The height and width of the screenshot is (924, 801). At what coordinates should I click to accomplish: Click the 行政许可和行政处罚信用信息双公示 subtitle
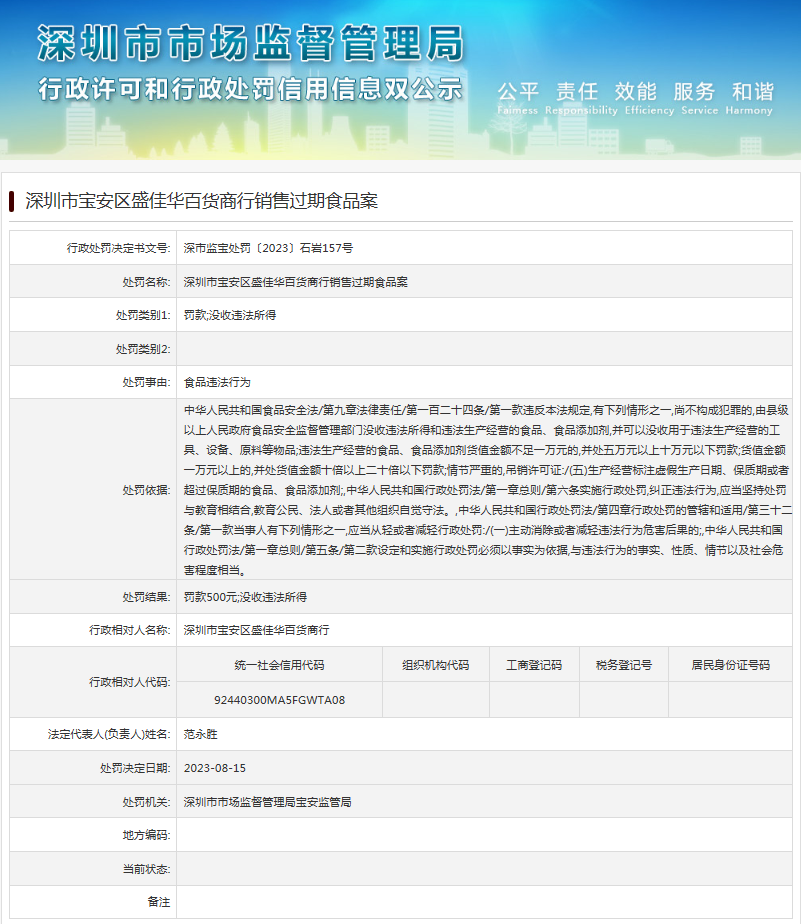tap(249, 88)
